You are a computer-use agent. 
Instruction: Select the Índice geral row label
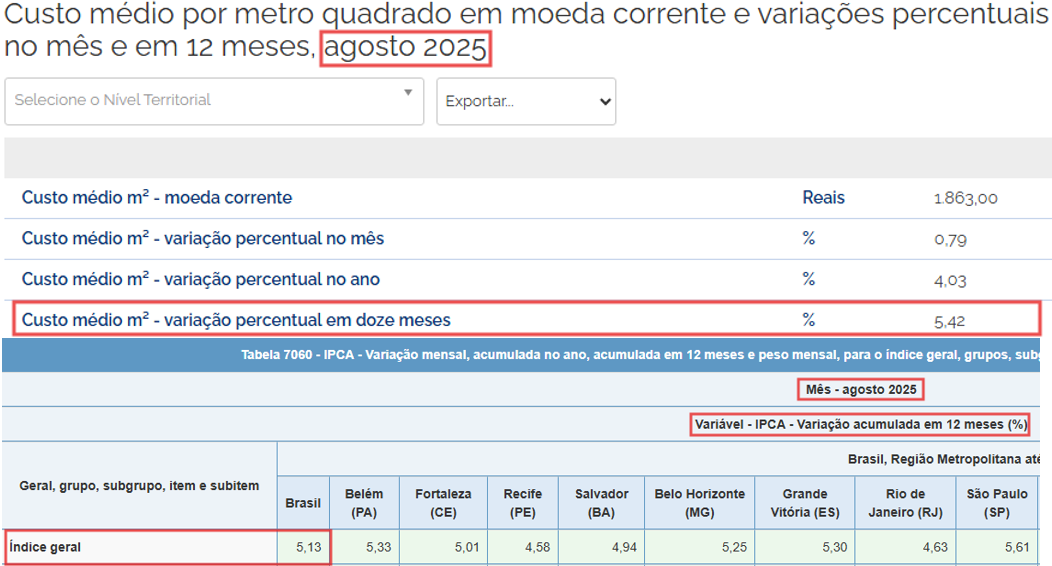pyautogui.click(x=45, y=548)
